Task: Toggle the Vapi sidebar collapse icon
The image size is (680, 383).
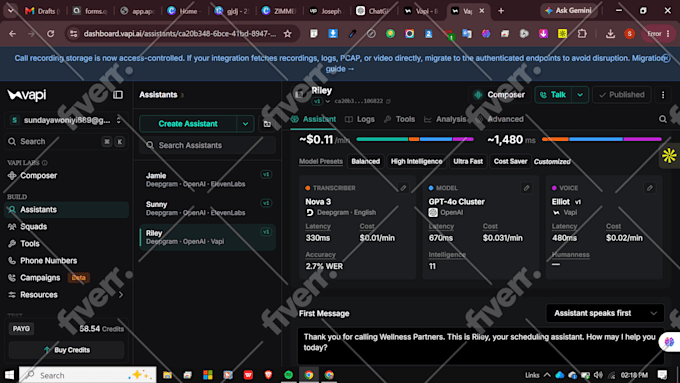Action: [x=118, y=95]
